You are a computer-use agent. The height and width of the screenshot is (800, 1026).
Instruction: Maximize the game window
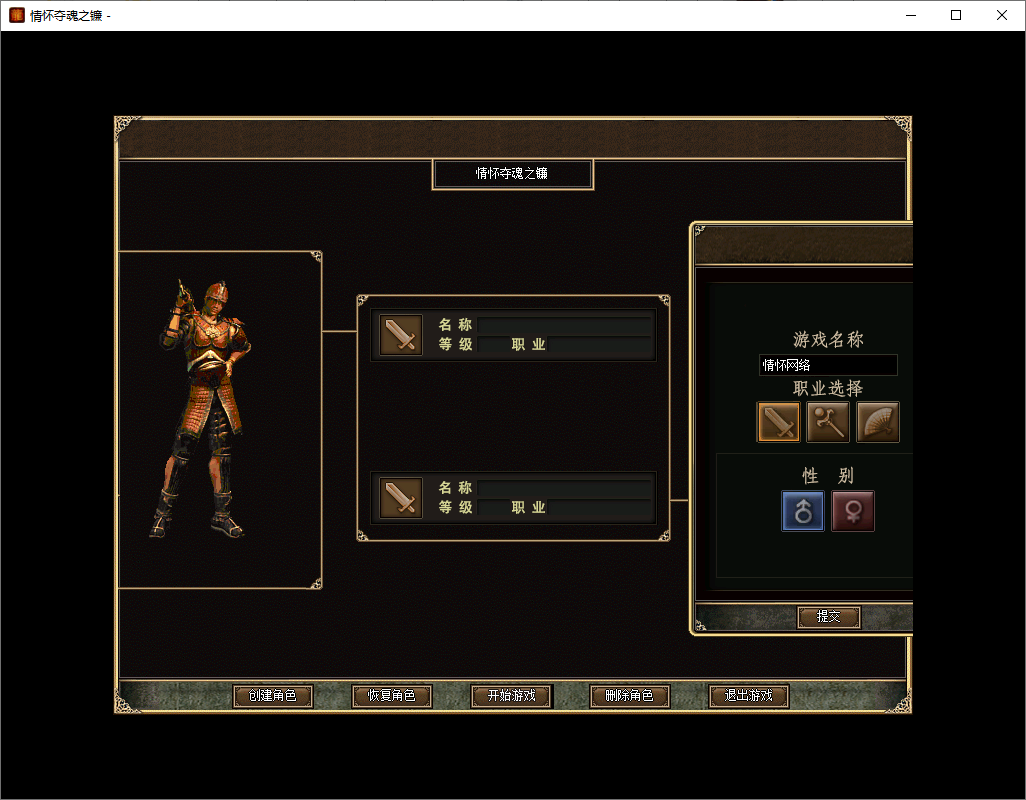click(x=956, y=15)
